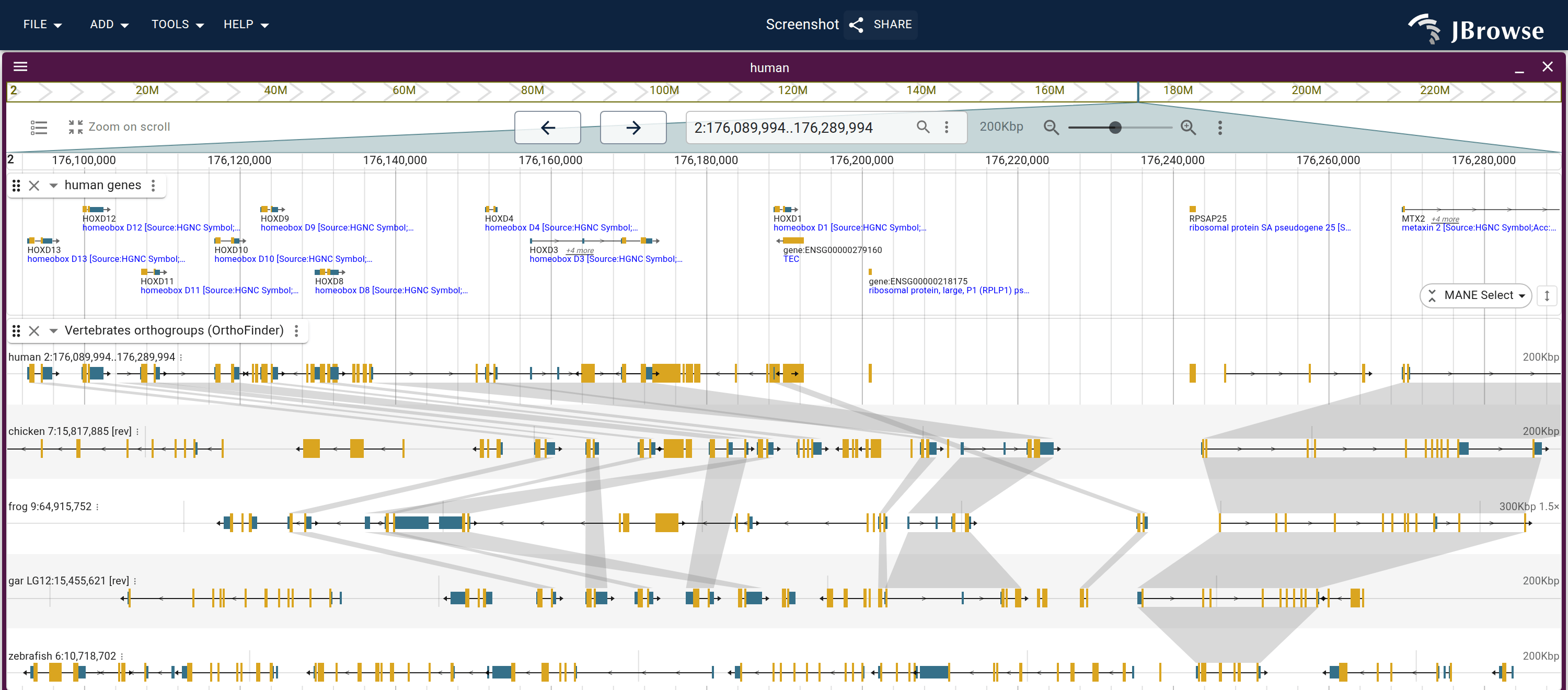Grab the Vertebrates orthogroups track drag handle
This screenshot has width=1568, height=690.
pyautogui.click(x=16, y=331)
